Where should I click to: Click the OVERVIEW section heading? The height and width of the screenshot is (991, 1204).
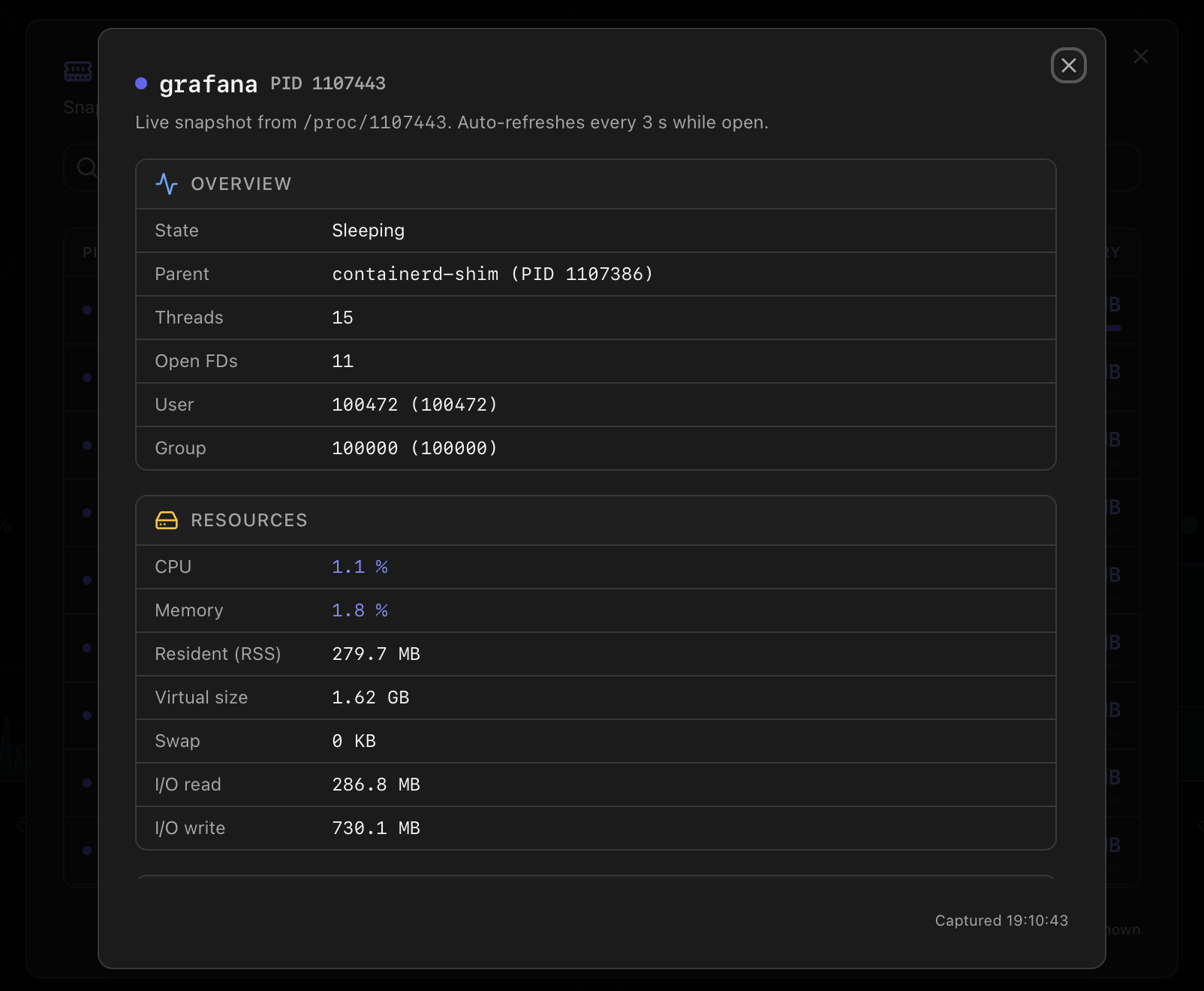pyautogui.click(x=241, y=184)
